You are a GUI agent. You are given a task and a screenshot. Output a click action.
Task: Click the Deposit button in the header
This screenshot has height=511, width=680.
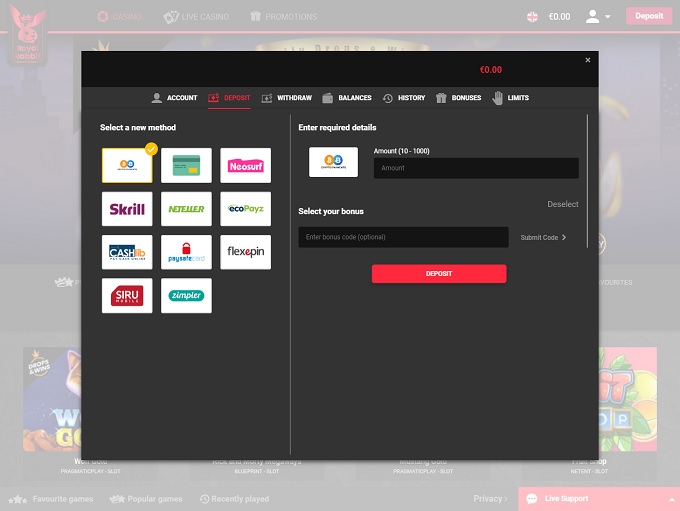tap(649, 16)
